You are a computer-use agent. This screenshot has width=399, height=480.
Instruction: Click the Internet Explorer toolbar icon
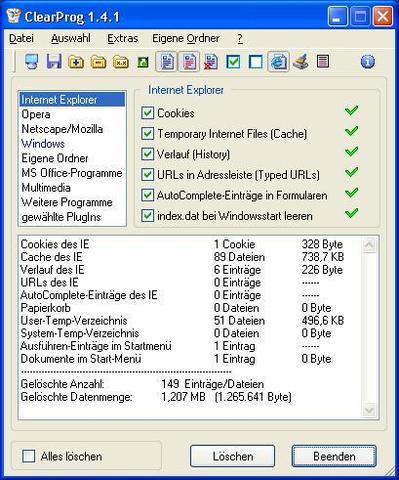[278, 62]
